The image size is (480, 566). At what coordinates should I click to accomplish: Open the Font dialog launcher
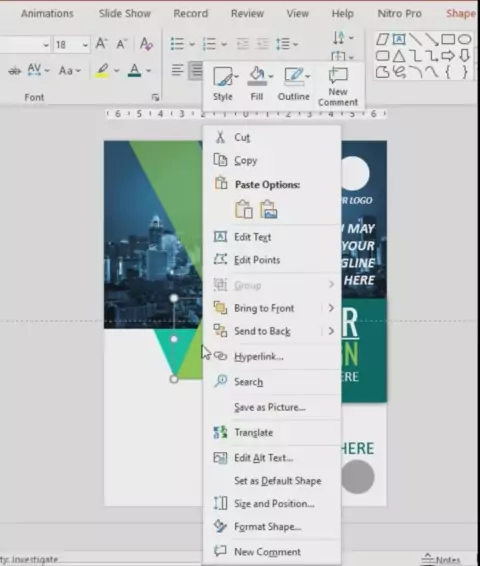click(155, 97)
